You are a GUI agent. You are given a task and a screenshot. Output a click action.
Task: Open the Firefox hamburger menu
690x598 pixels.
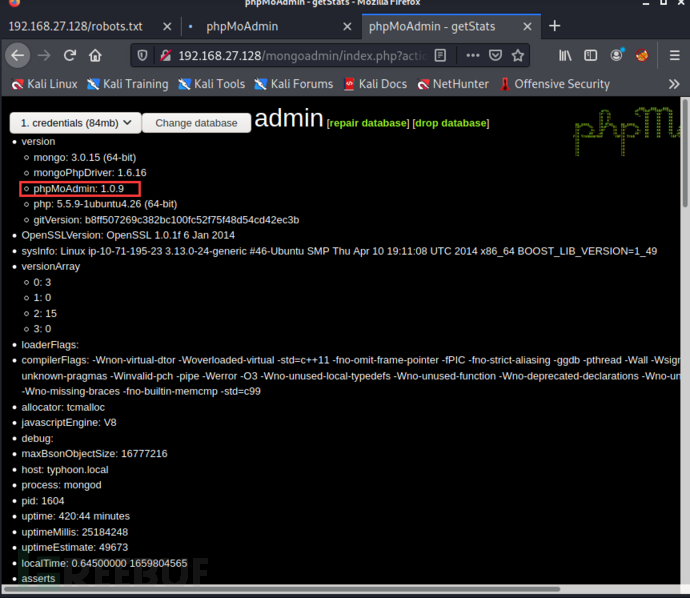675,55
